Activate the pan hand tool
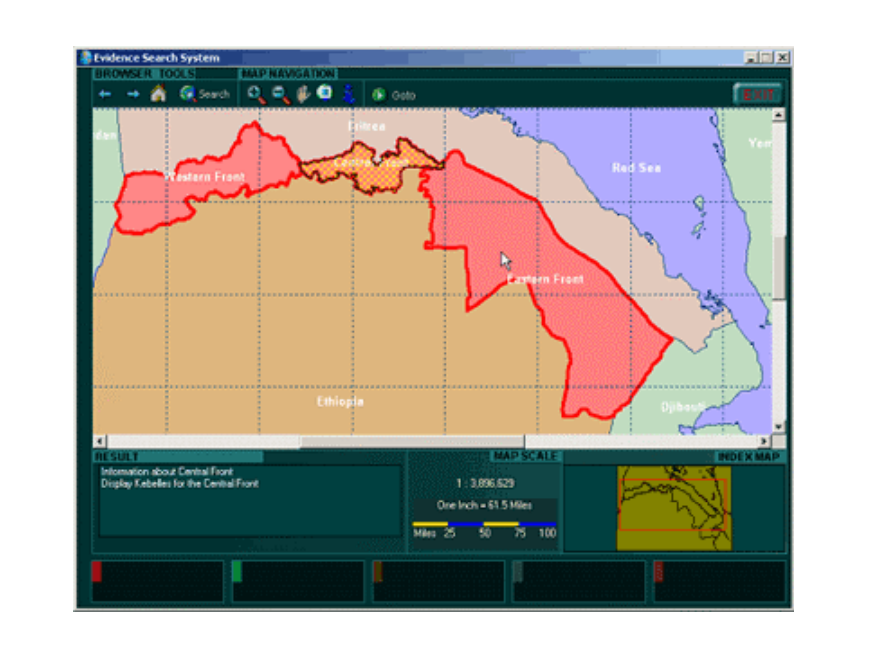Image resolution: width=870 pixels, height=659 pixels. click(x=303, y=94)
